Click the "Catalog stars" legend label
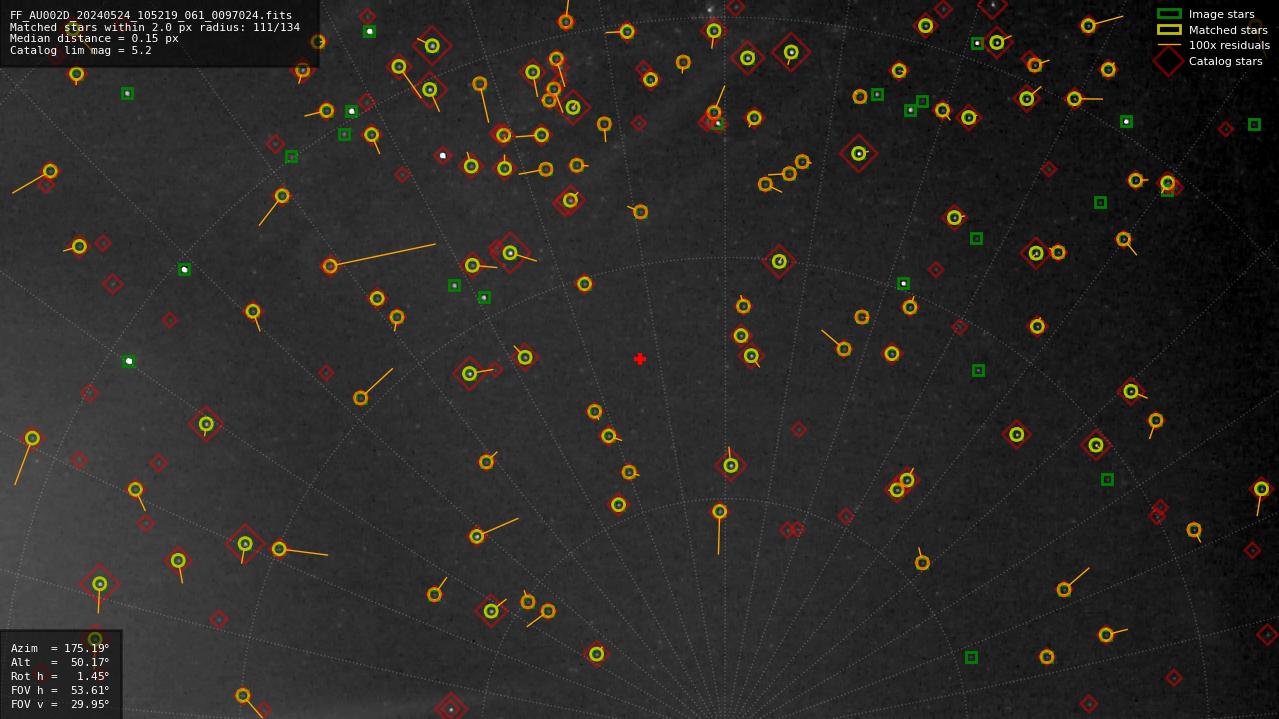The height and width of the screenshot is (719, 1279). click(x=1225, y=61)
